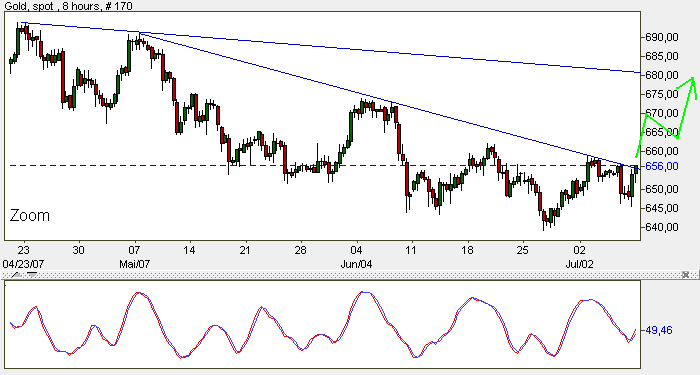Close the indicator panel via divider X icon
This screenshot has width=700, height=375.
coord(685,275)
